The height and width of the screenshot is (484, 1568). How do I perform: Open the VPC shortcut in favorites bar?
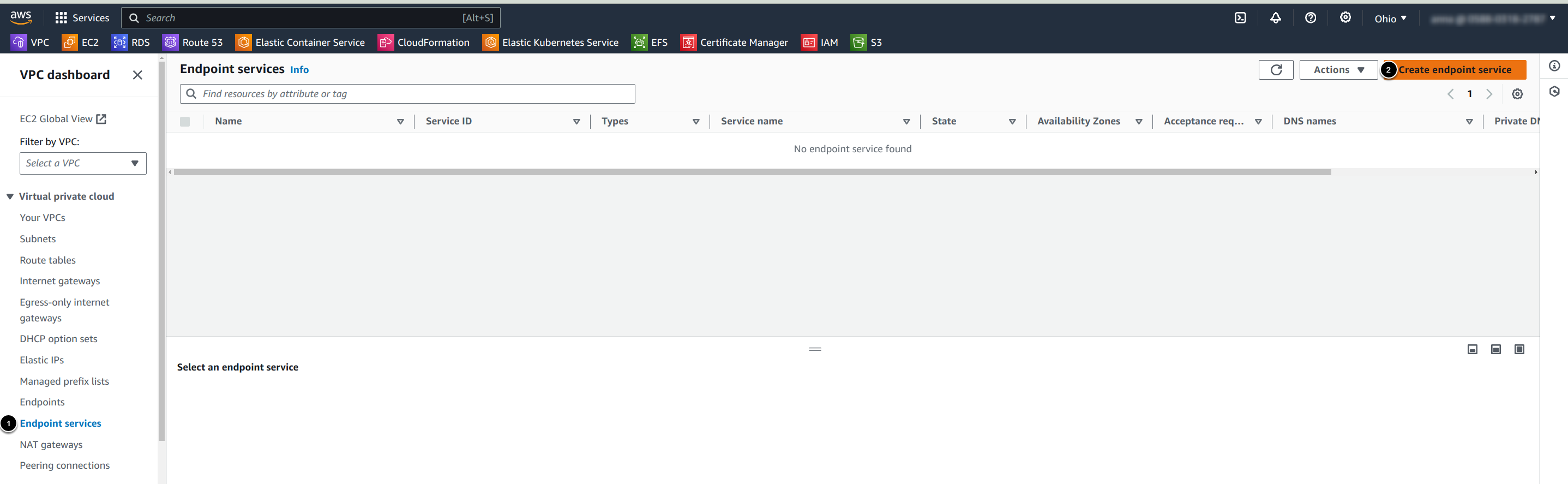pyautogui.click(x=31, y=43)
